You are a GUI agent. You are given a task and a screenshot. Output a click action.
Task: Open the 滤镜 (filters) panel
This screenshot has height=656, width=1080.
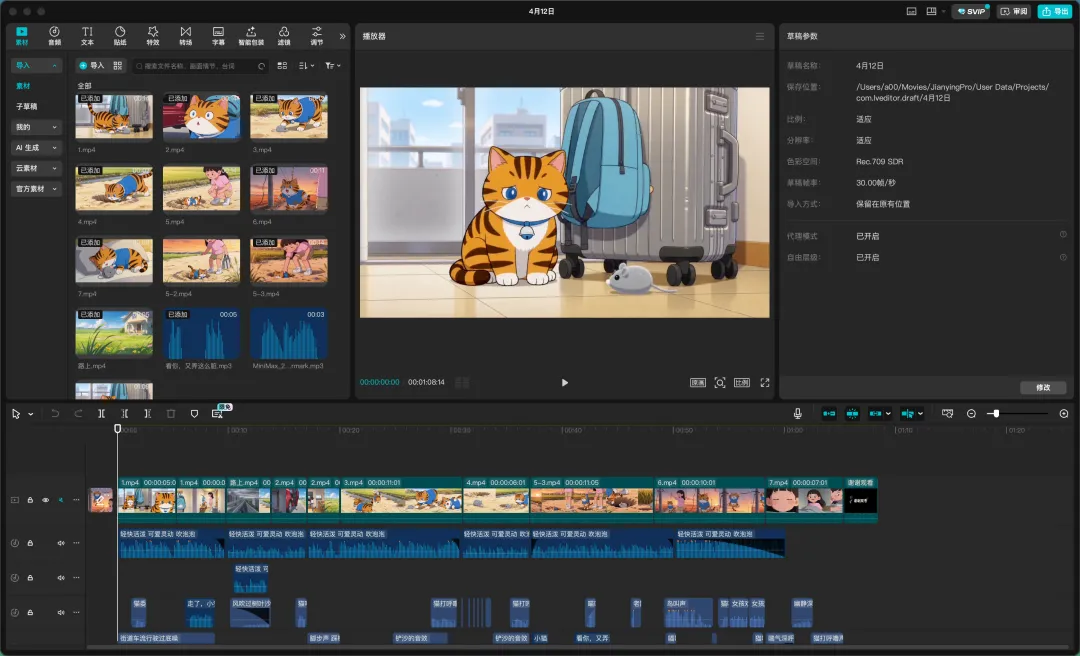(284, 36)
